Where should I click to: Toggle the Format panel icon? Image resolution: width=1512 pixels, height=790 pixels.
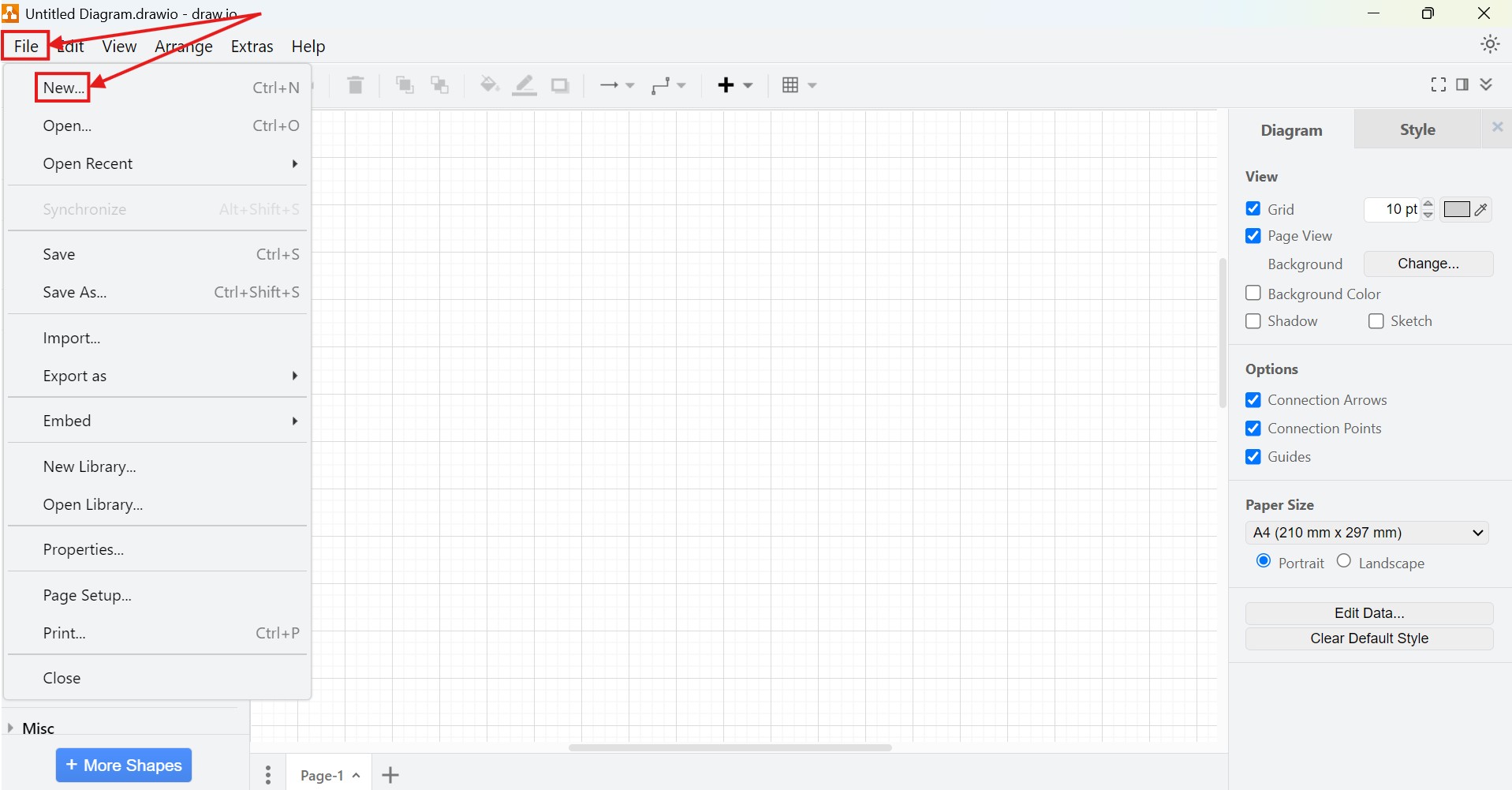tap(1462, 84)
